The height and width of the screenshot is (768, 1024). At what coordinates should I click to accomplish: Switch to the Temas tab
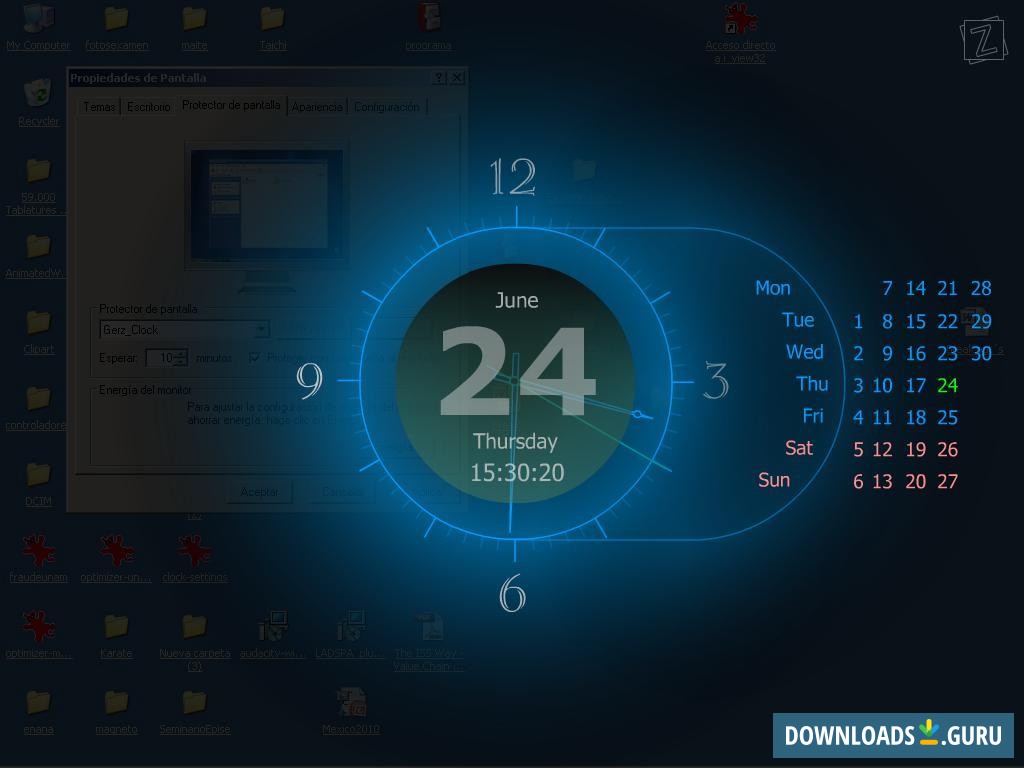tap(99, 107)
